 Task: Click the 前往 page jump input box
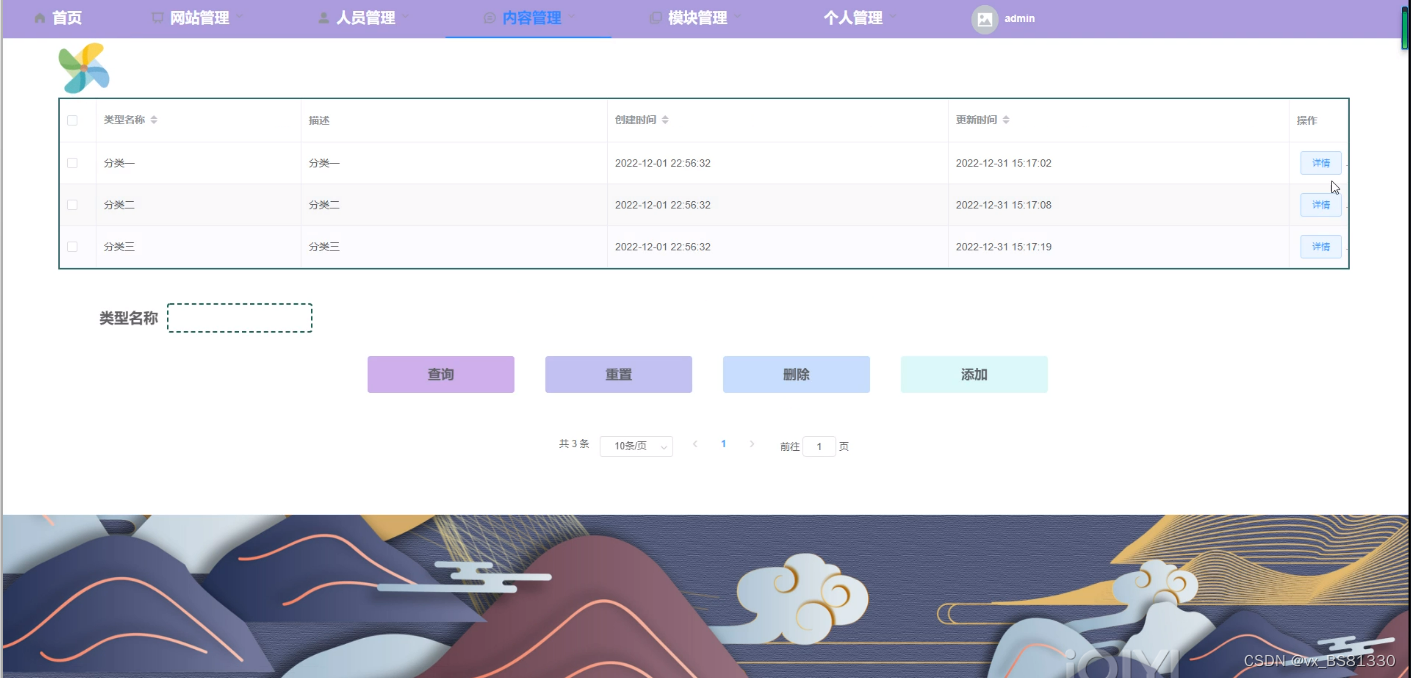[x=819, y=446]
